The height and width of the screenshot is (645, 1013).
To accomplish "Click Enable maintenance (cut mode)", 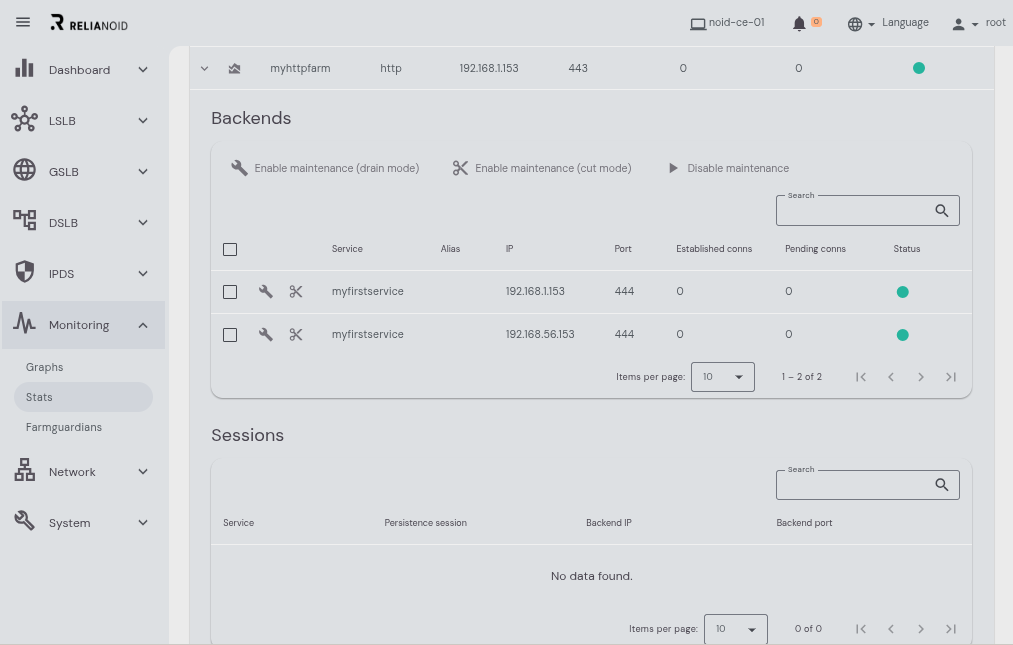I will pyautogui.click(x=541, y=168).
